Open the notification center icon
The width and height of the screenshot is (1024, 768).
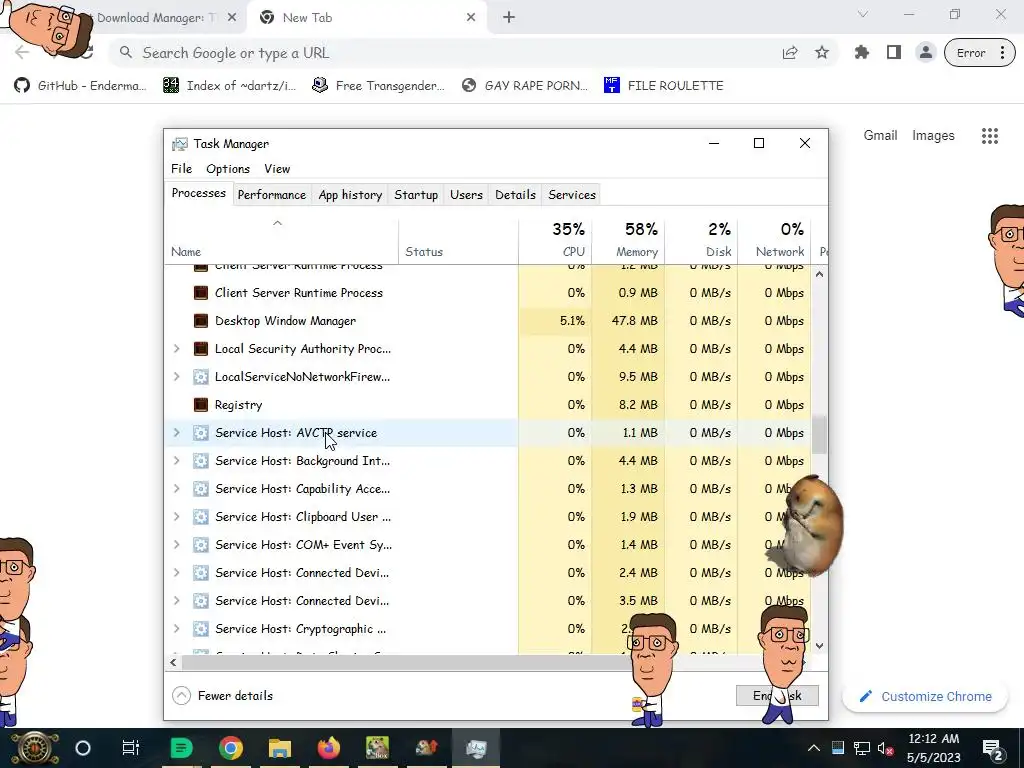click(992, 748)
